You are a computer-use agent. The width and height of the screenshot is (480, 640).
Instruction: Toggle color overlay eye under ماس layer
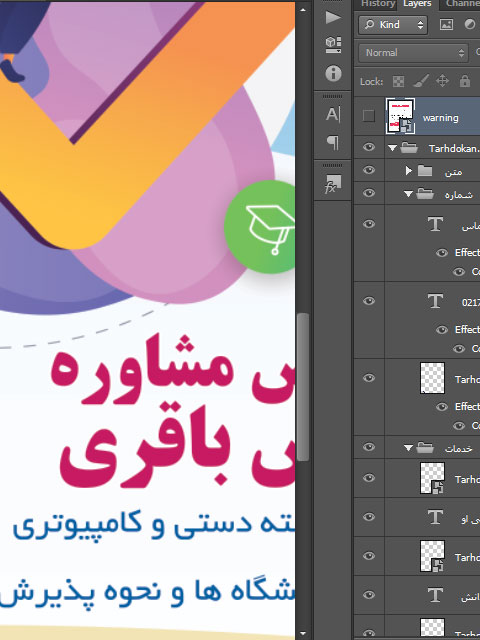point(459,272)
